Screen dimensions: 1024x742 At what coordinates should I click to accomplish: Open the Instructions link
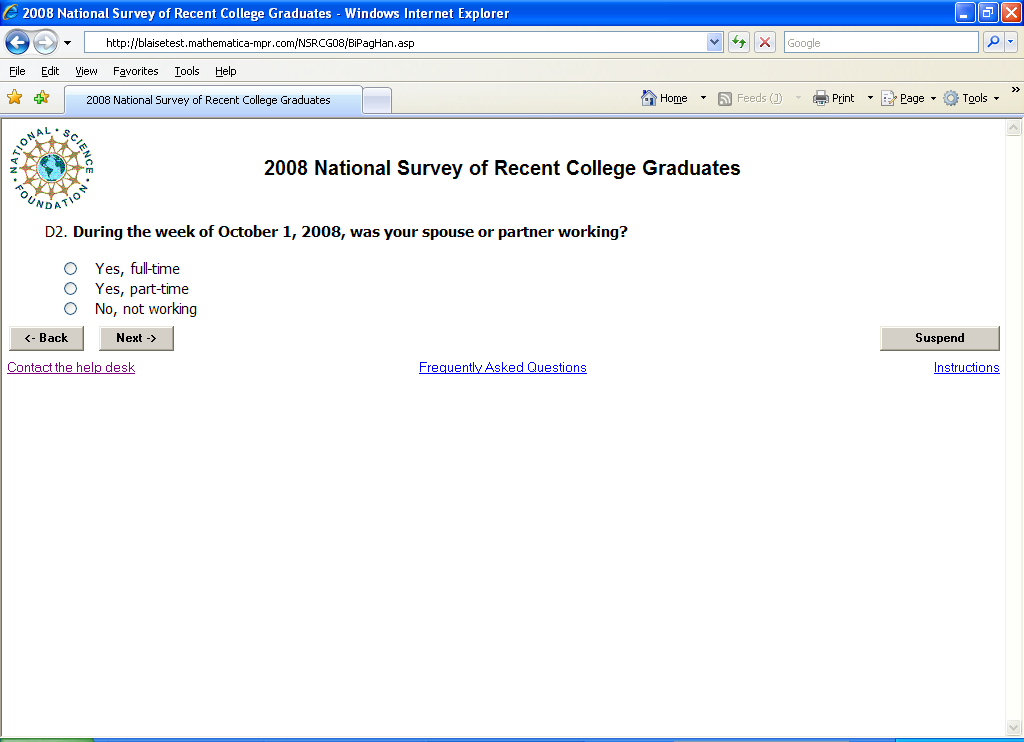click(967, 368)
